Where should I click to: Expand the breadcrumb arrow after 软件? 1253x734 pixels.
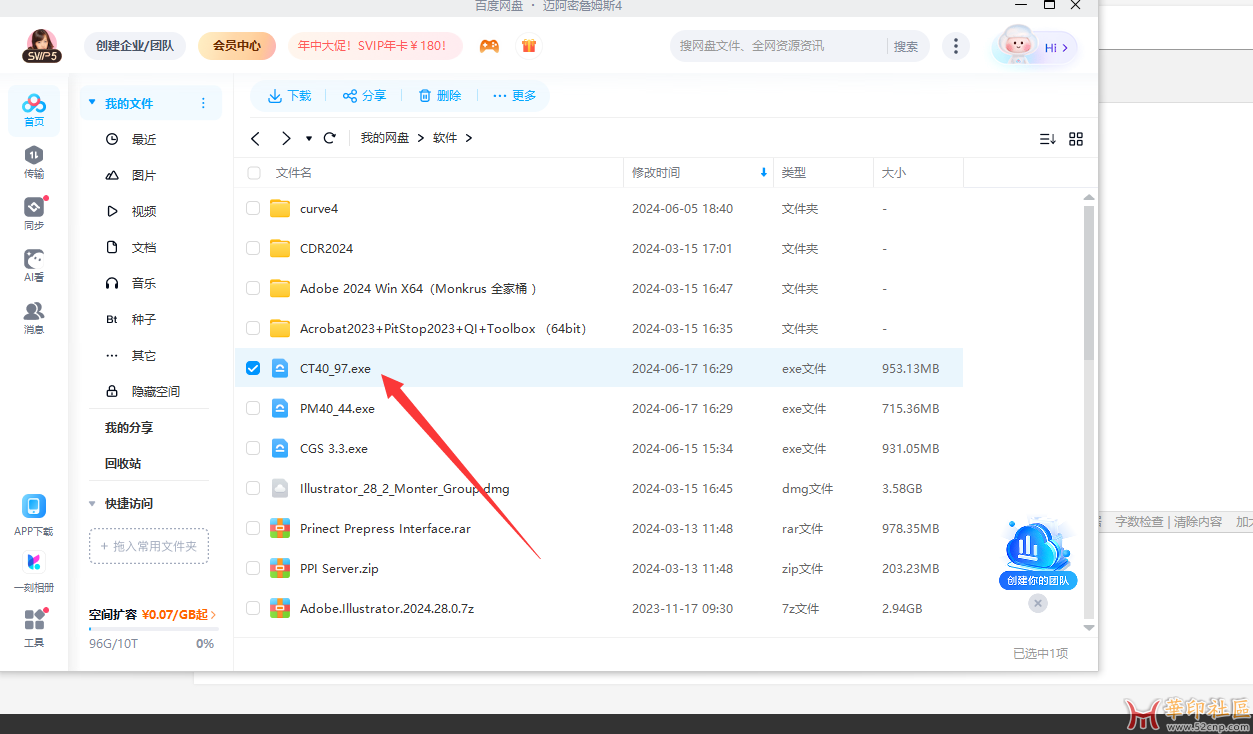(x=469, y=138)
